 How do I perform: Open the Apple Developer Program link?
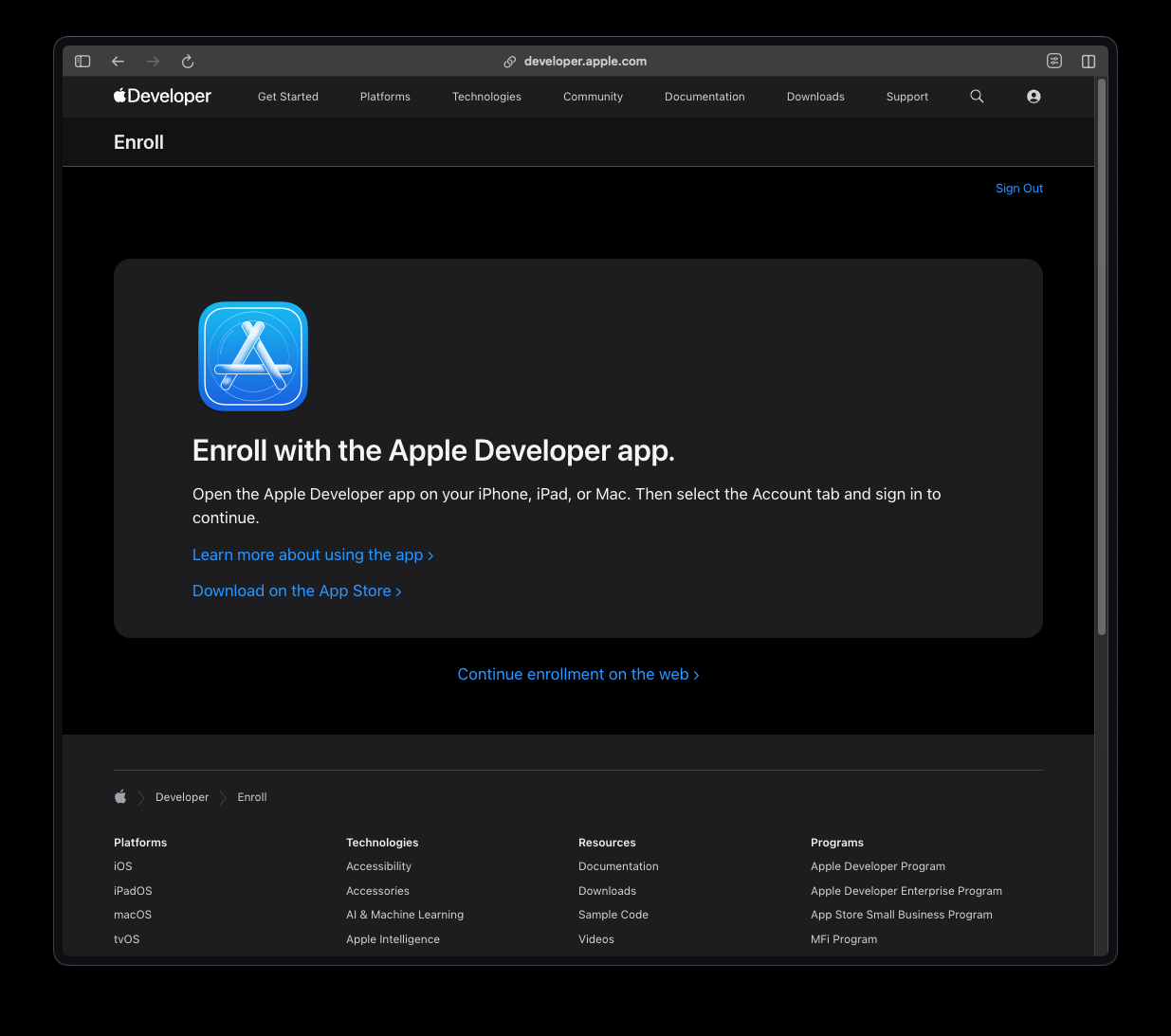pos(878,866)
